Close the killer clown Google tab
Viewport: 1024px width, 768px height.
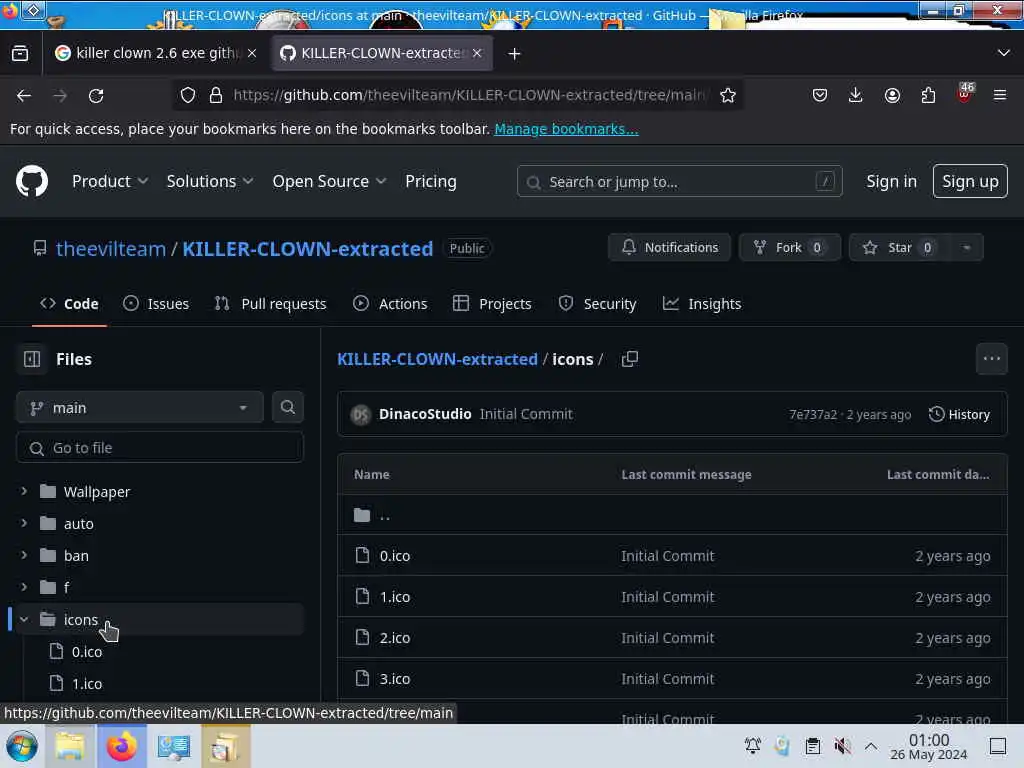(x=252, y=53)
